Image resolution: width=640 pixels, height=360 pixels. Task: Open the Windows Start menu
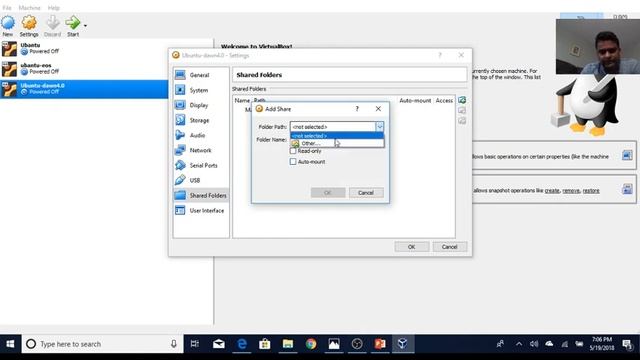tap(10, 344)
